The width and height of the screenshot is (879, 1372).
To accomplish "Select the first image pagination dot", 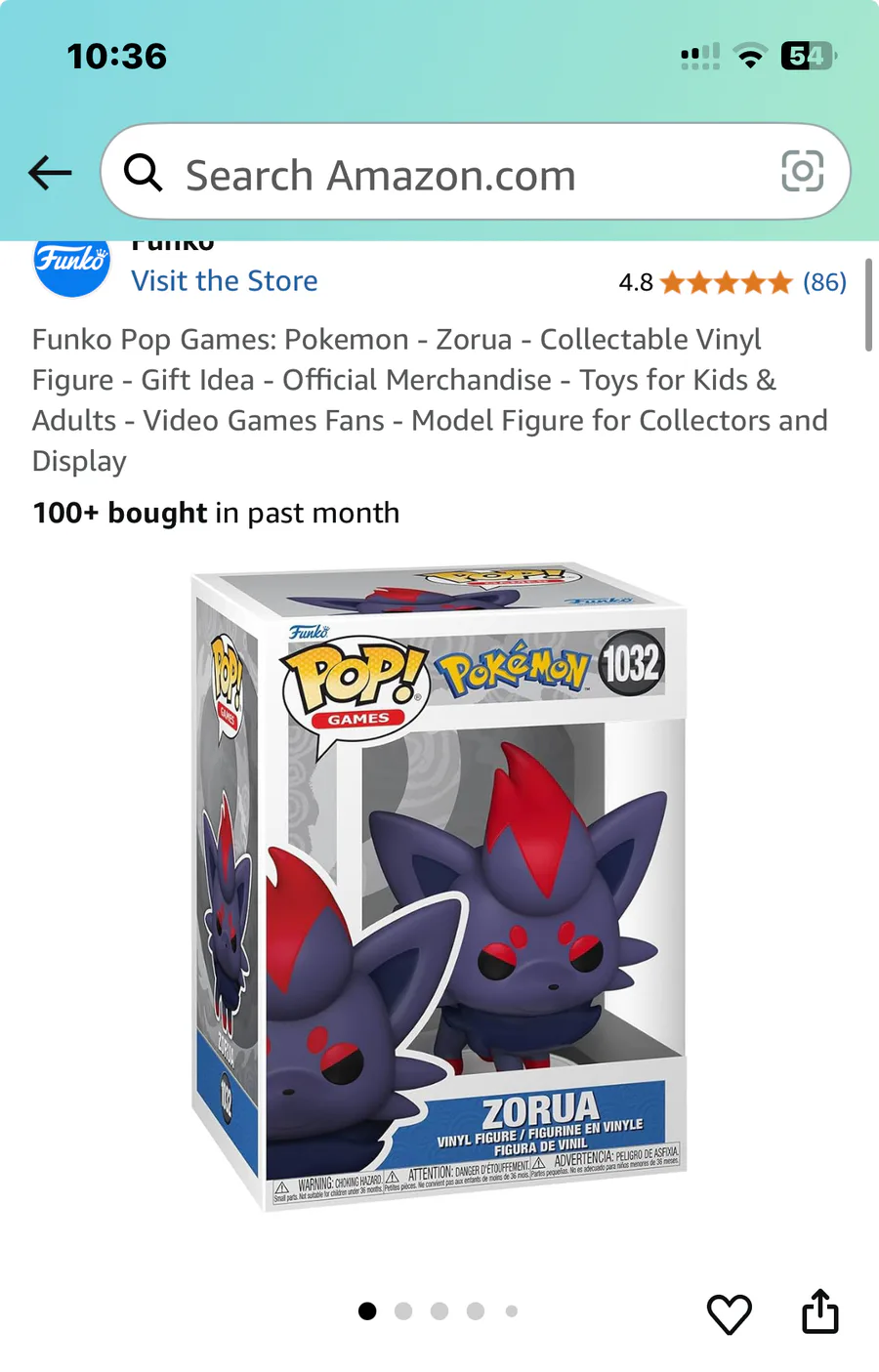I will click(x=367, y=1310).
